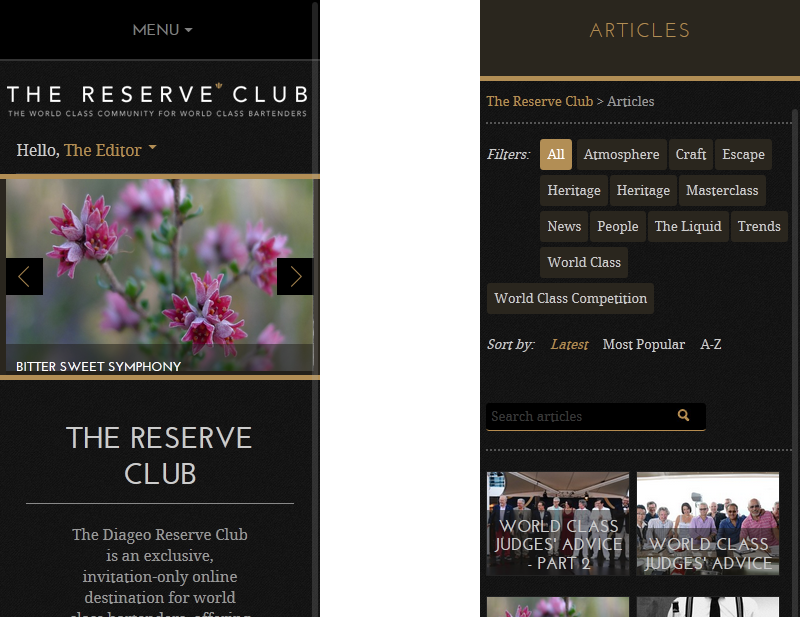Select the Masterclass filter

(722, 190)
